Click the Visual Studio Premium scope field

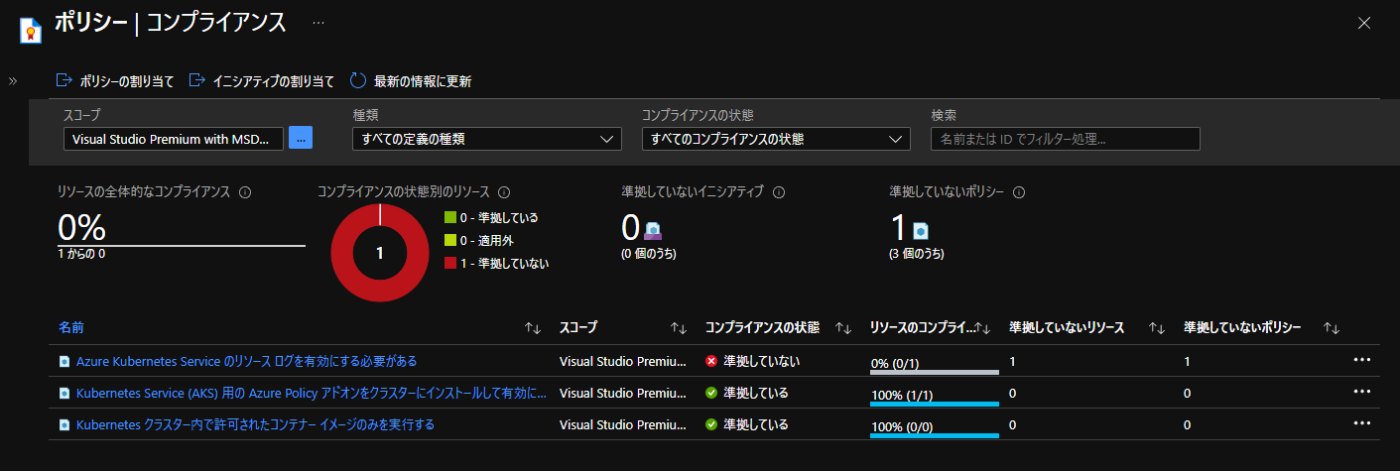tap(173, 139)
